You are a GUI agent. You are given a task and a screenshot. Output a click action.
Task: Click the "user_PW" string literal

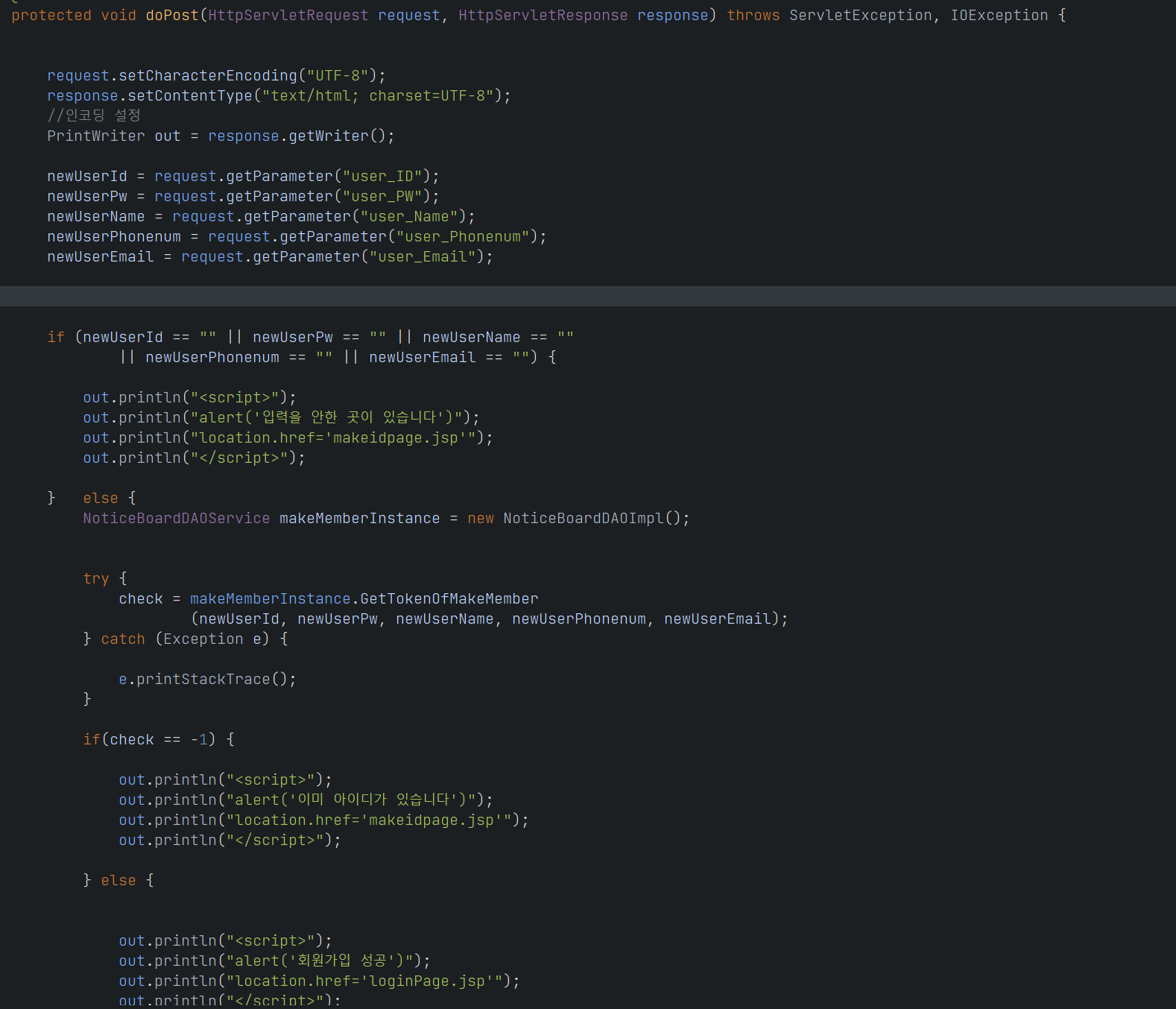point(382,196)
